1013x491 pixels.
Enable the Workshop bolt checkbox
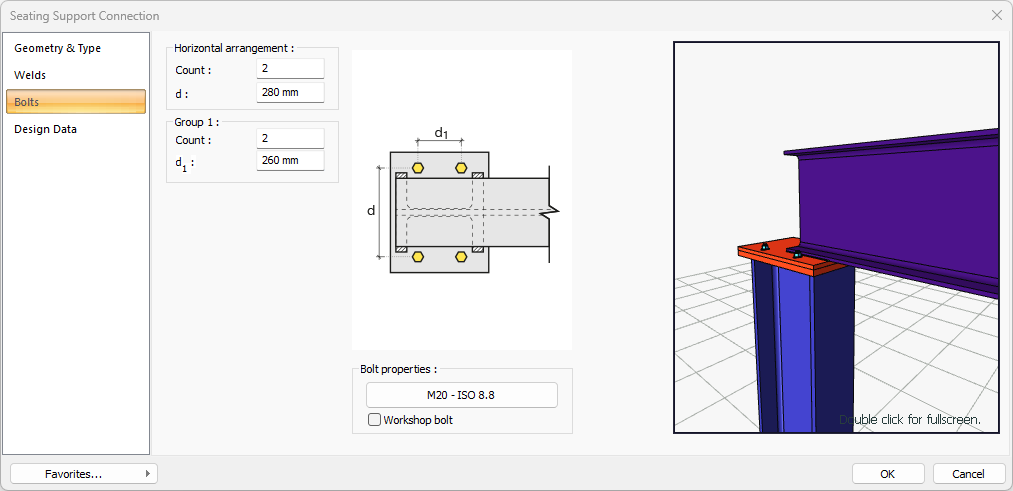(x=375, y=420)
